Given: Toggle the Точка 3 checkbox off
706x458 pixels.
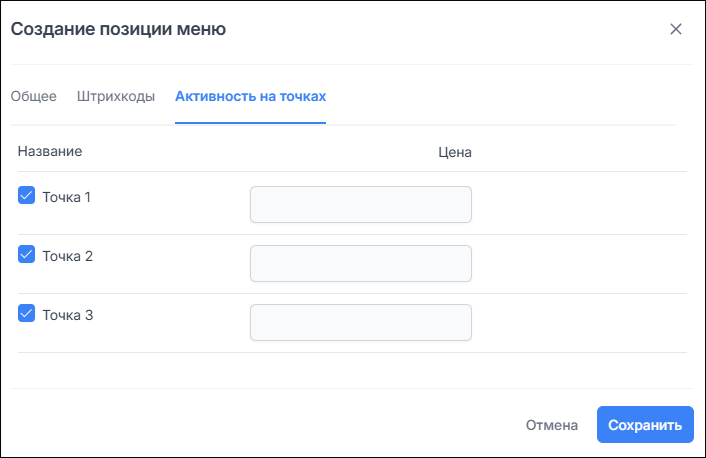Looking at the screenshot, I should pos(27,314).
